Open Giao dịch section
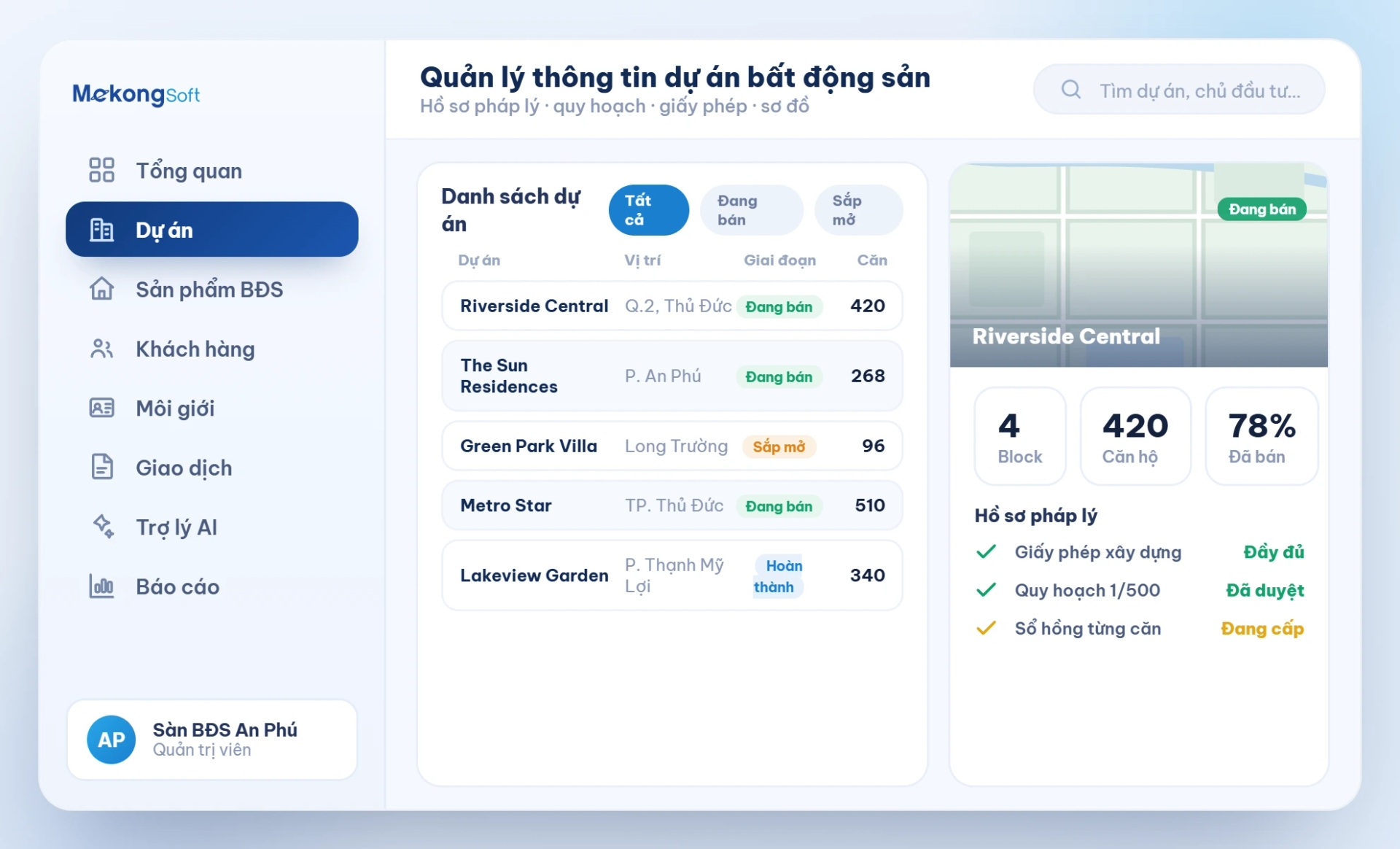Image resolution: width=1400 pixels, height=849 pixels. click(211, 467)
